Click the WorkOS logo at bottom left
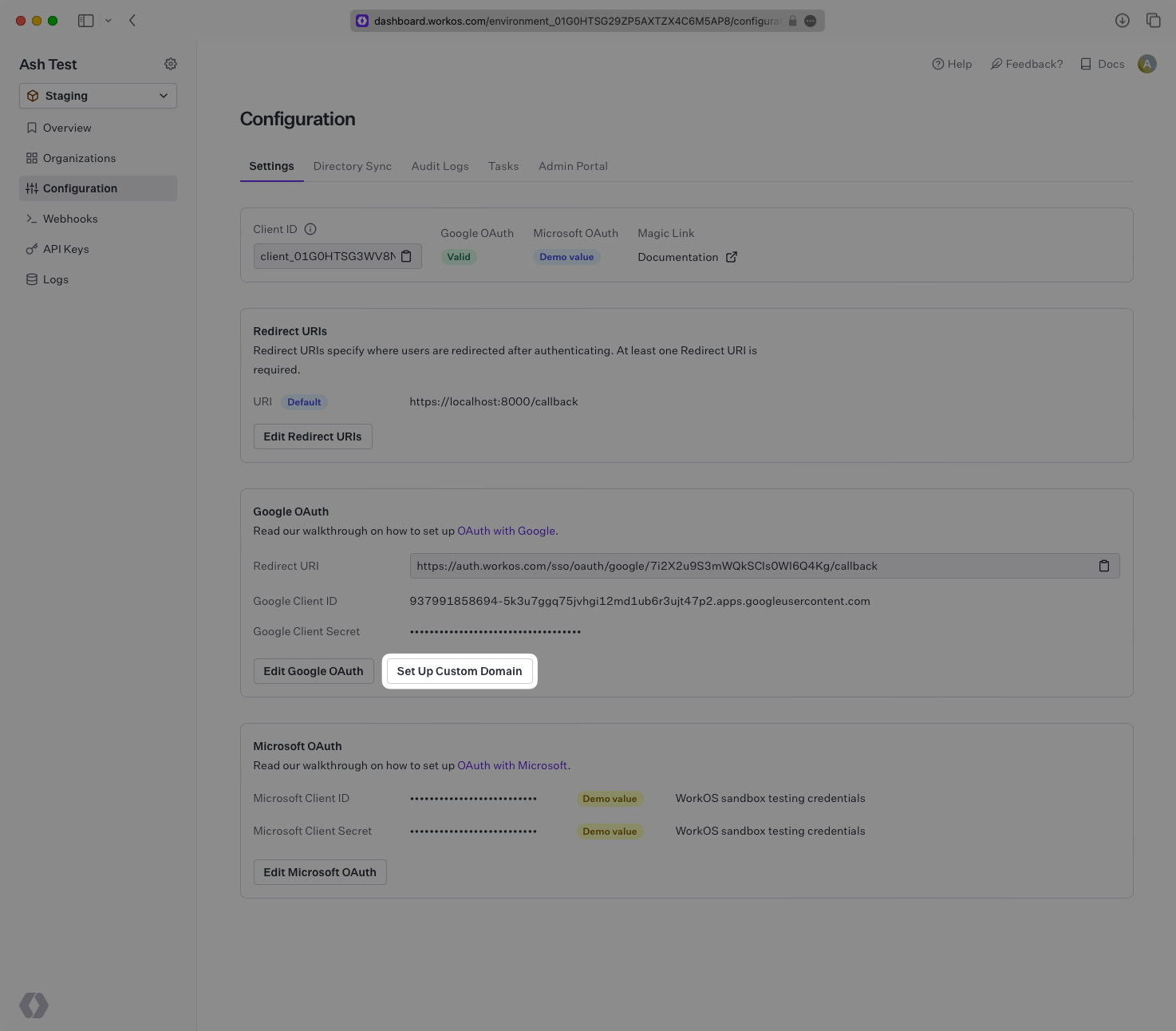This screenshot has height=1031, width=1176. pyautogui.click(x=34, y=1005)
